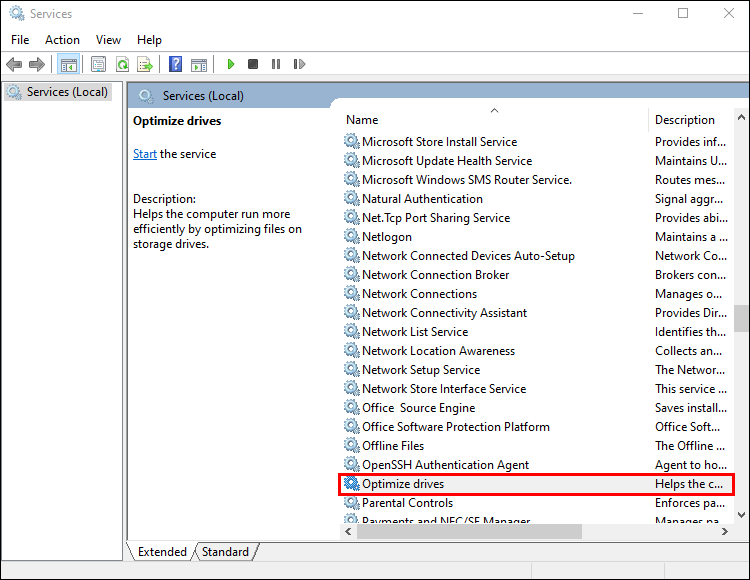The width and height of the screenshot is (750, 580).
Task: Open the Action menu
Action: (x=62, y=40)
